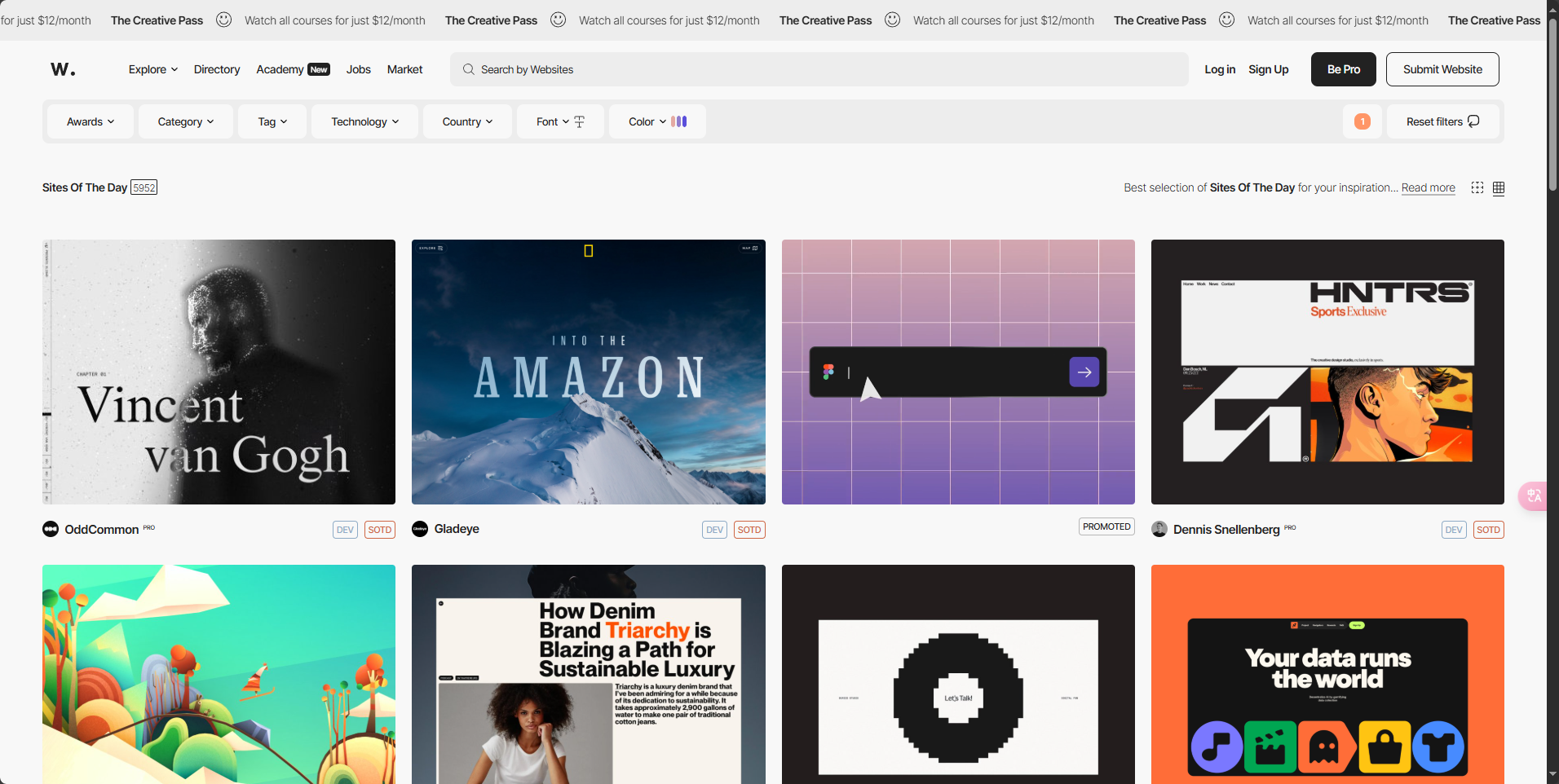Click the OddCommon avatar icon
This screenshot has width=1559, height=784.
(x=51, y=529)
